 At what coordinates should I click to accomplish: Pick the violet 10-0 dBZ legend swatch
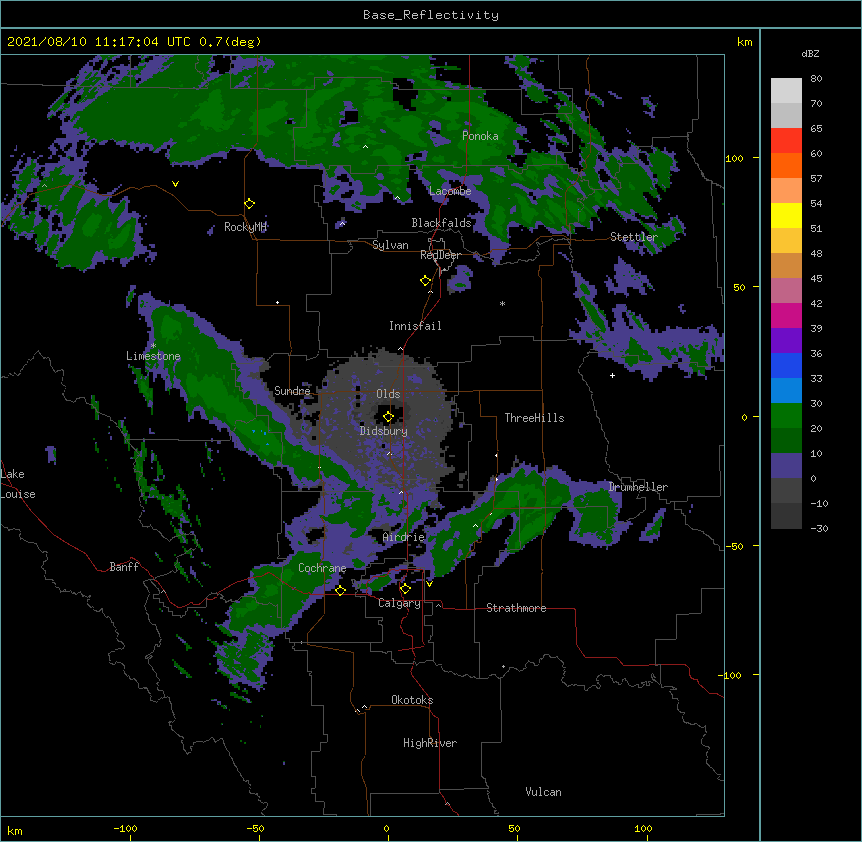786,466
